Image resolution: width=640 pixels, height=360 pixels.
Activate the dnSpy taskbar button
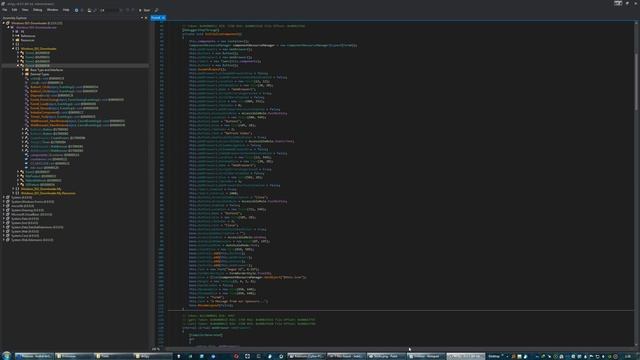click(466, 356)
